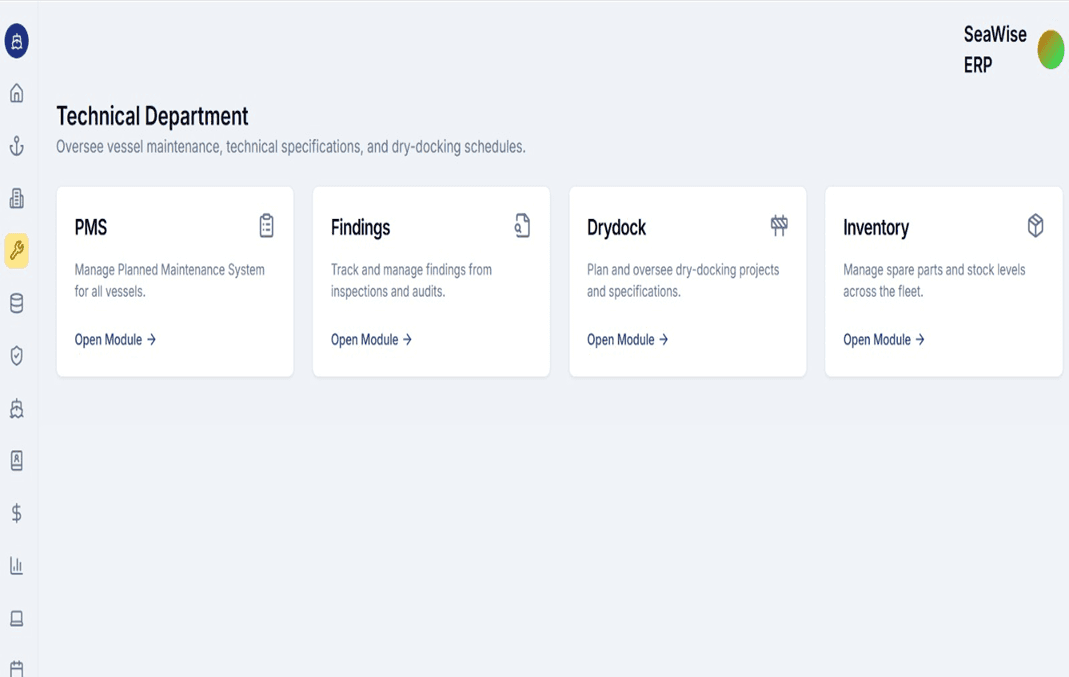Click the document icon on the Findings card
This screenshot has width=1069, height=677.
point(521,226)
